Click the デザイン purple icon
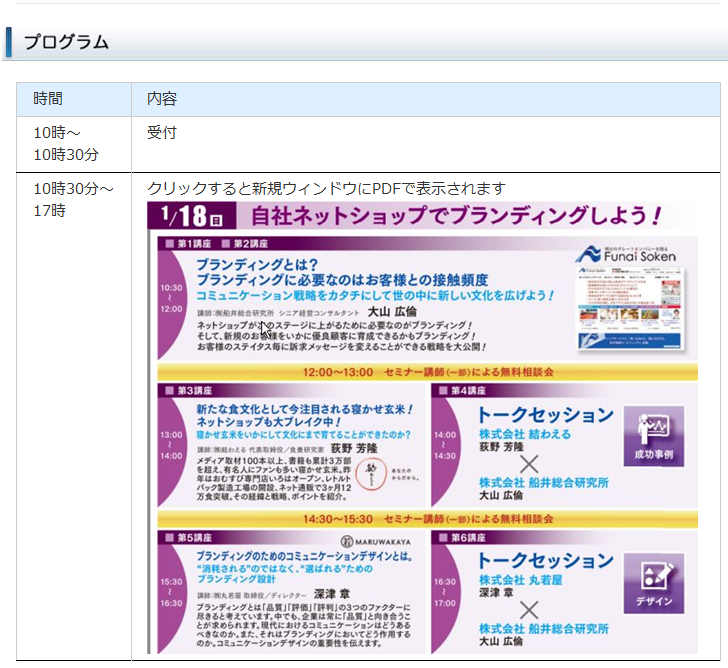Screen dimensions: 728x668 (654, 584)
